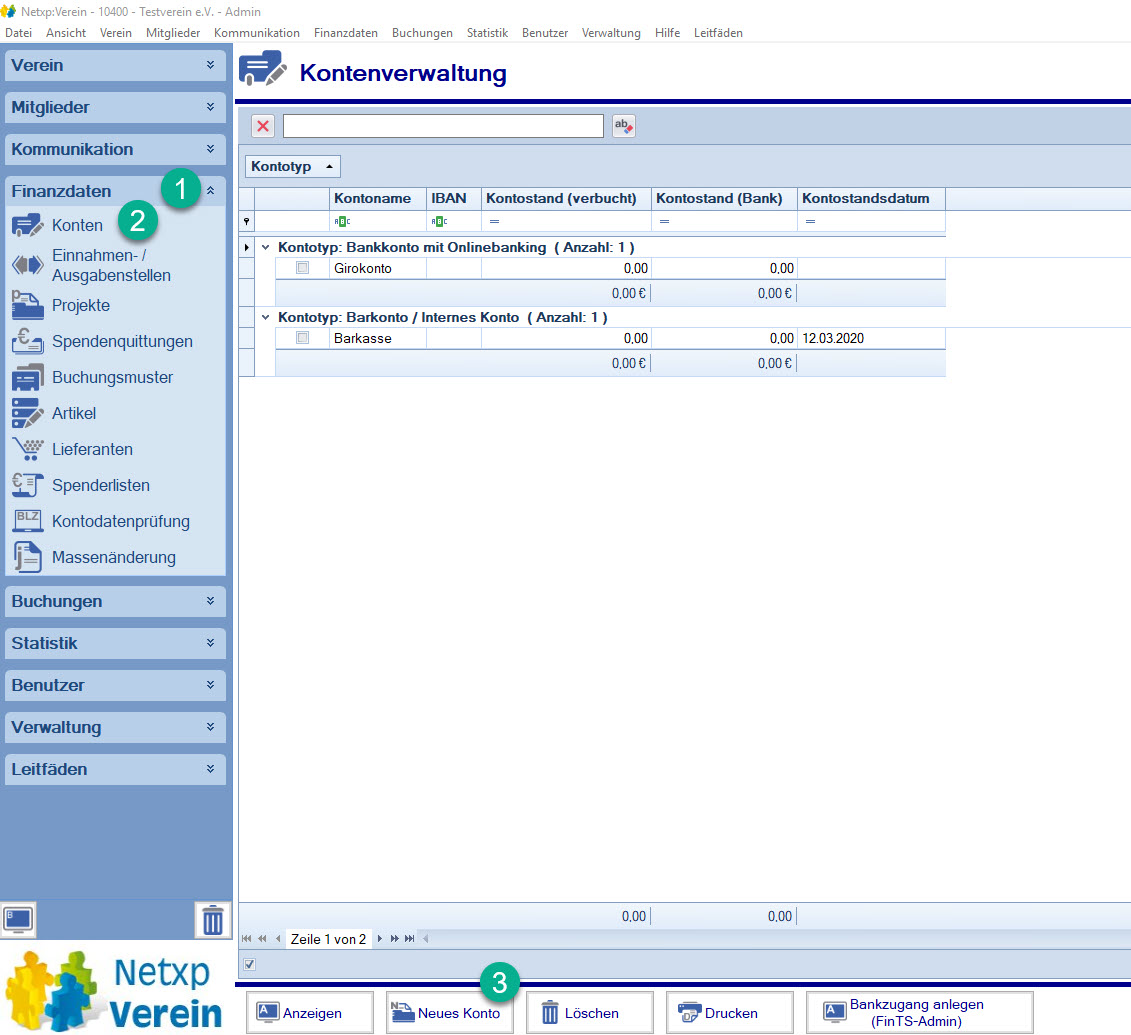
Task: Click the red X clear search icon
Action: click(263, 126)
